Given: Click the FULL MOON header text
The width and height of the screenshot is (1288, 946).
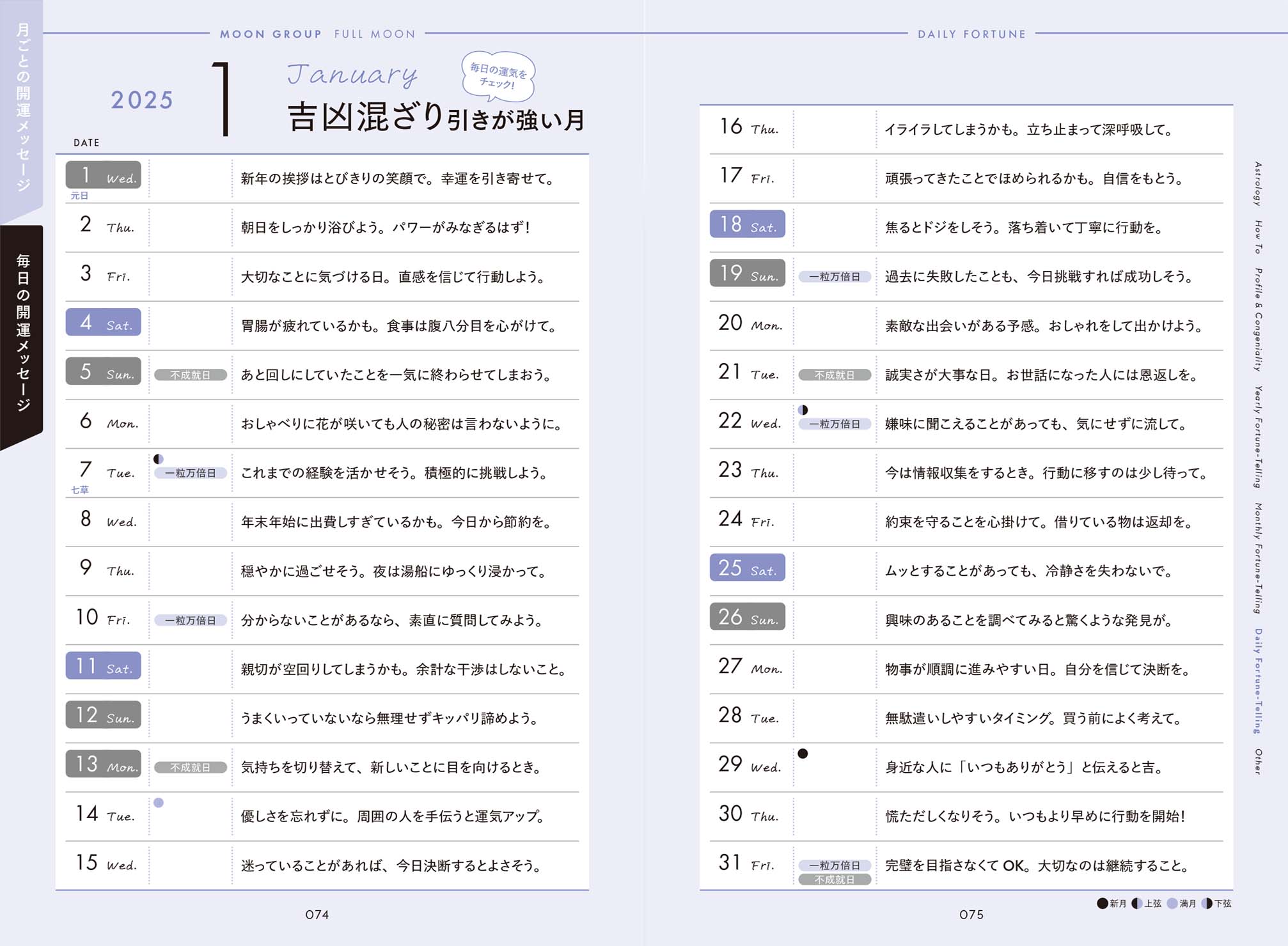Looking at the screenshot, I should pos(375,34).
